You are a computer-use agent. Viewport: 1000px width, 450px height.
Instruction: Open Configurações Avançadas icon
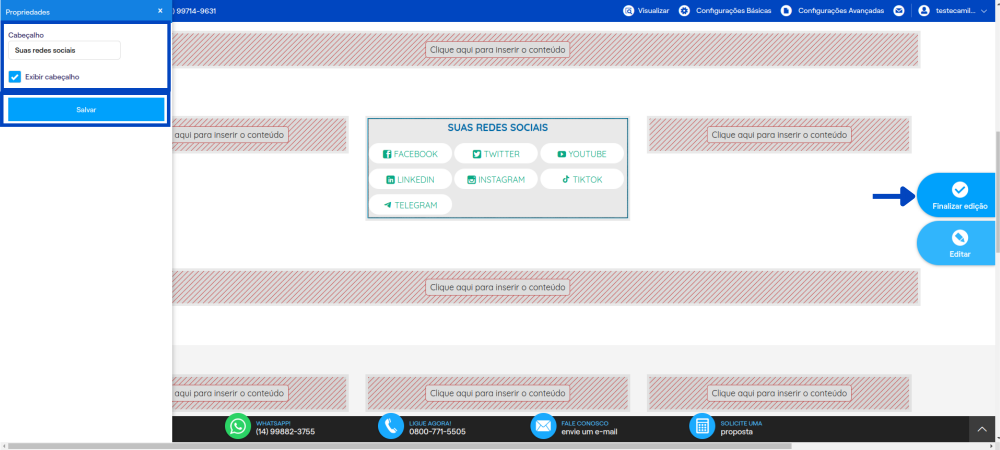pyautogui.click(x=786, y=11)
